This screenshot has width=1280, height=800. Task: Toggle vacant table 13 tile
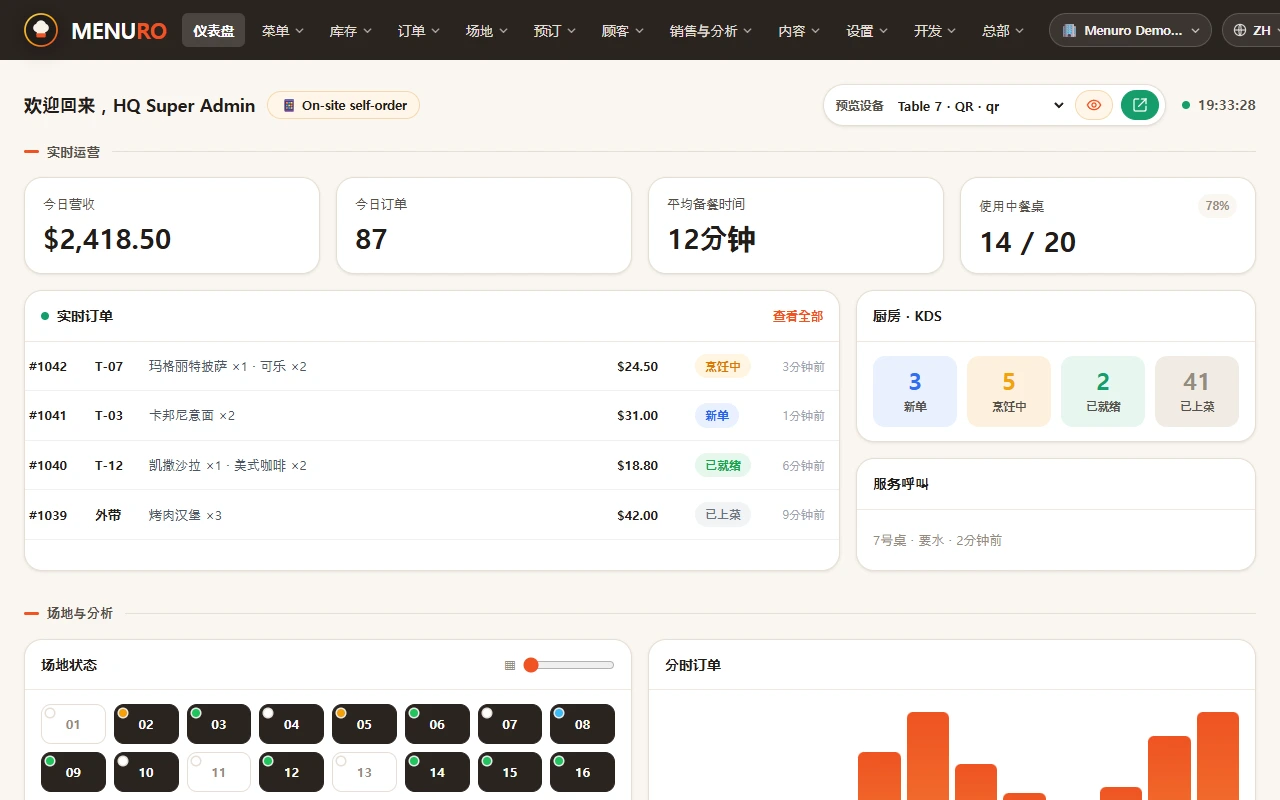[364, 772]
